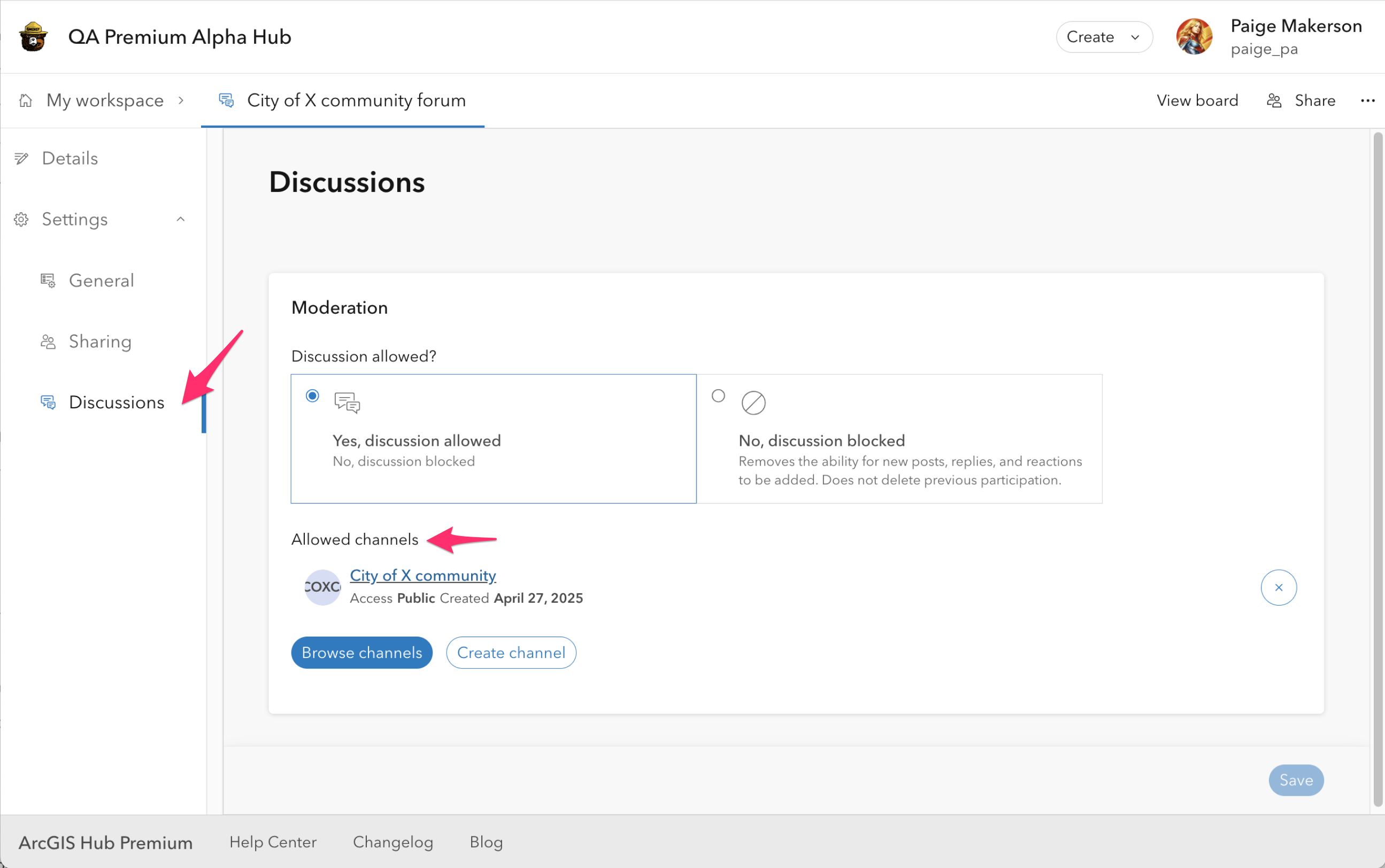This screenshot has width=1385, height=868.
Task: Select the 'Yes, discussion allowed' radio button
Action: (x=312, y=396)
